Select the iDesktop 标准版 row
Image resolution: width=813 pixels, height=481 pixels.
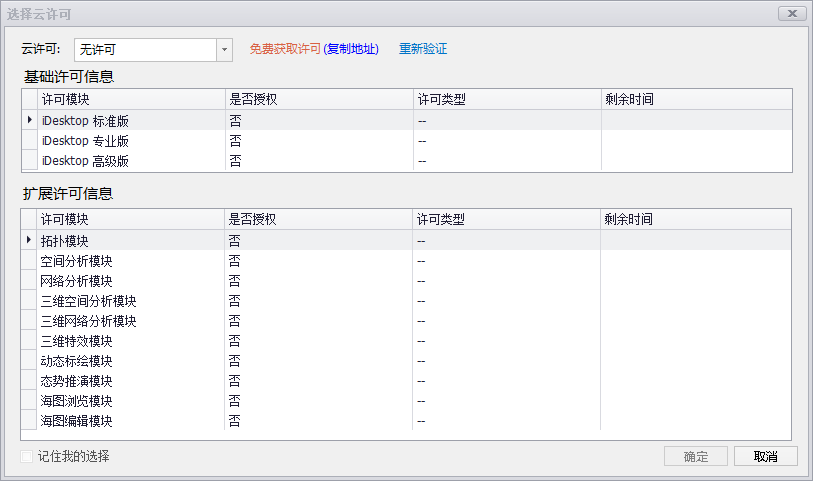tap(407, 120)
